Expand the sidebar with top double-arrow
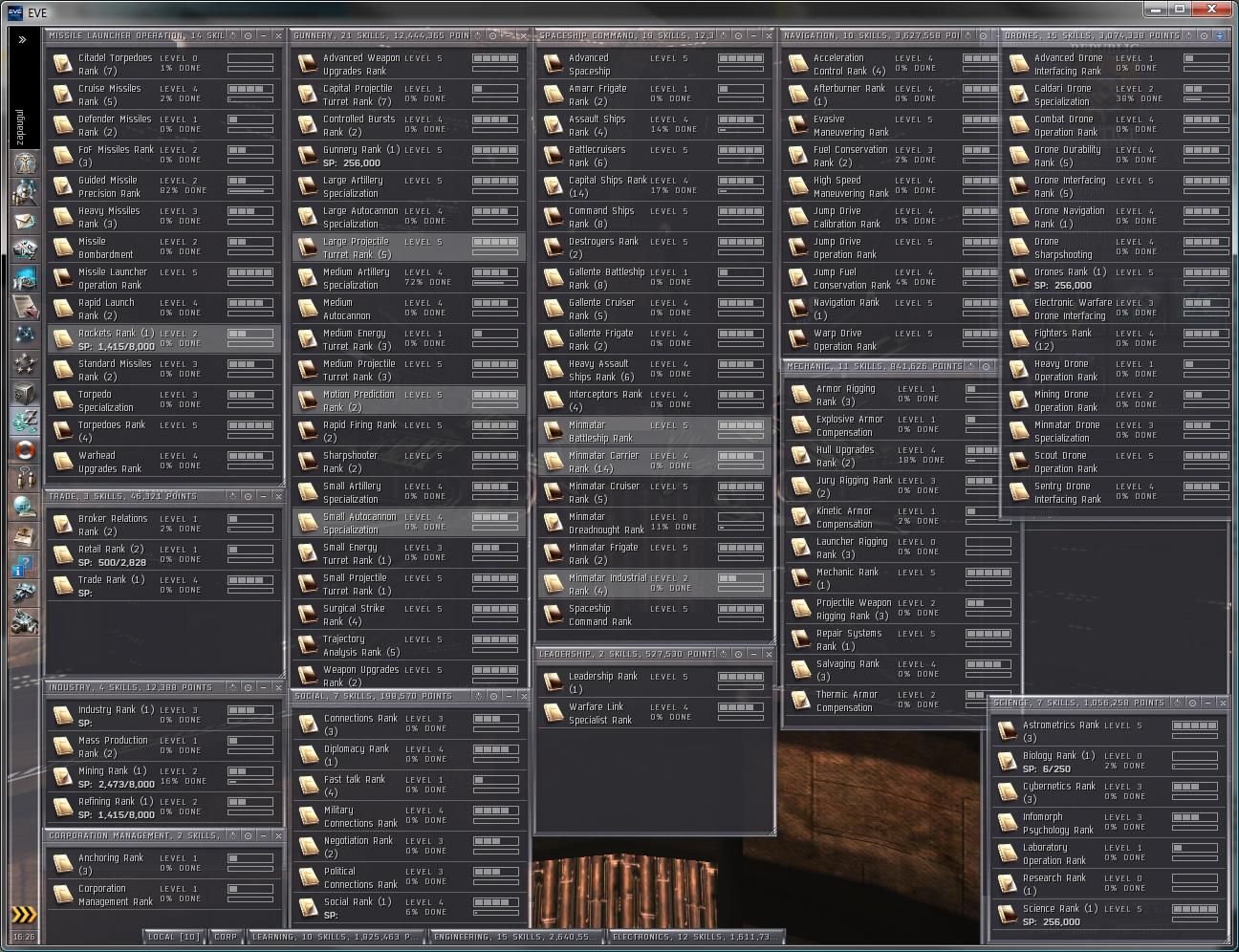Image resolution: width=1239 pixels, height=952 pixels. click(23, 40)
